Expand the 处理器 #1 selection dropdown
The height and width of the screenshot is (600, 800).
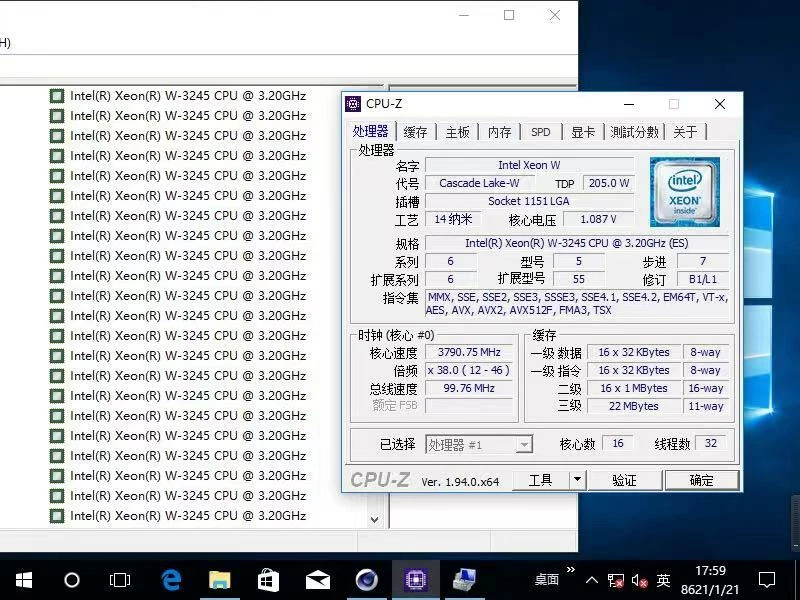pos(524,445)
